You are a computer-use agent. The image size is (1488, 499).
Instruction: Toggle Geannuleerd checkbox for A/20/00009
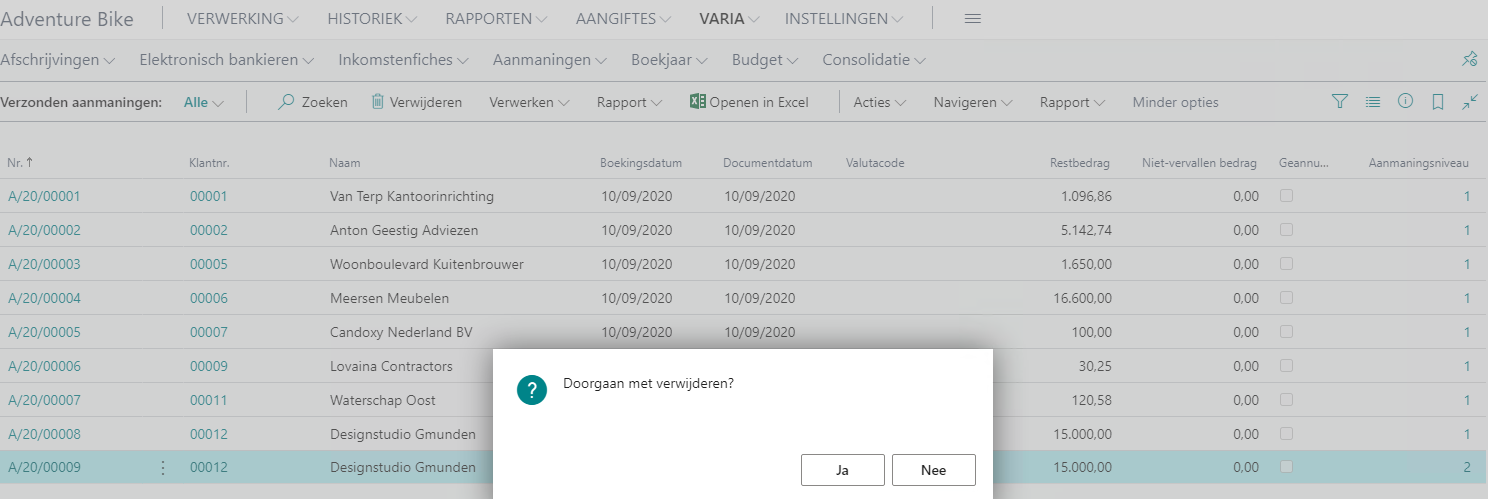[x=1286, y=467]
